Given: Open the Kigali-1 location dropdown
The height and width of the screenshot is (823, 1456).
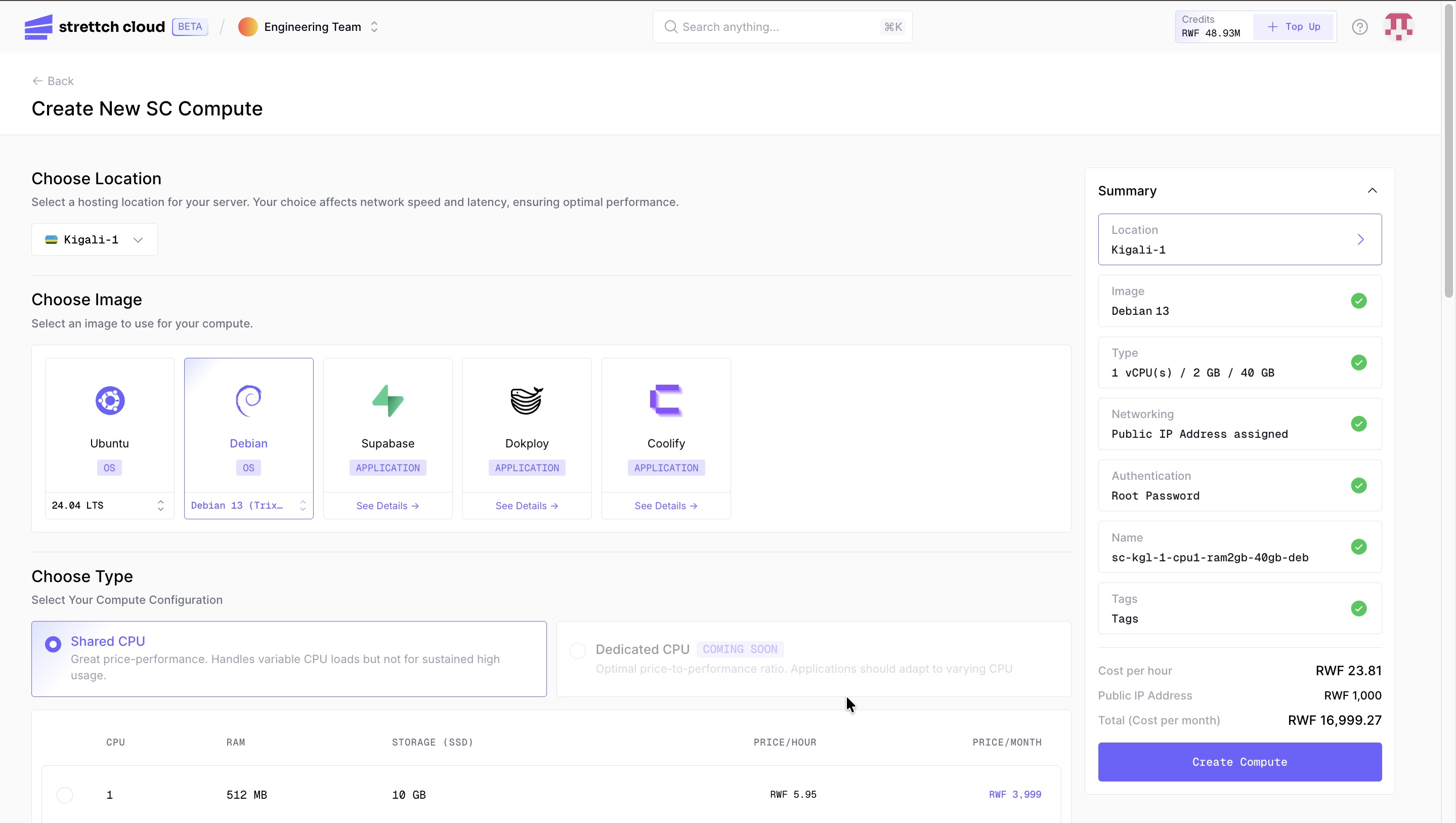Looking at the screenshot, I should click(95, 240).
